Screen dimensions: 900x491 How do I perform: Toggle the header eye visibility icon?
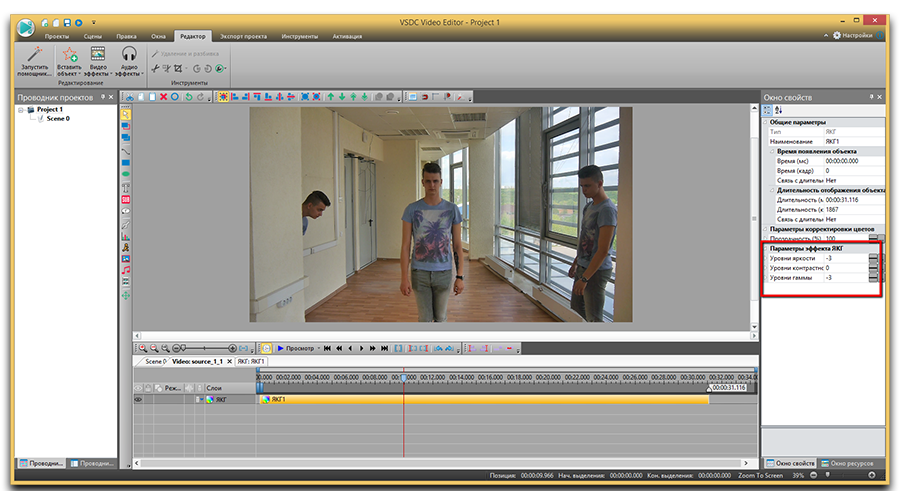(x=139, y=388)
